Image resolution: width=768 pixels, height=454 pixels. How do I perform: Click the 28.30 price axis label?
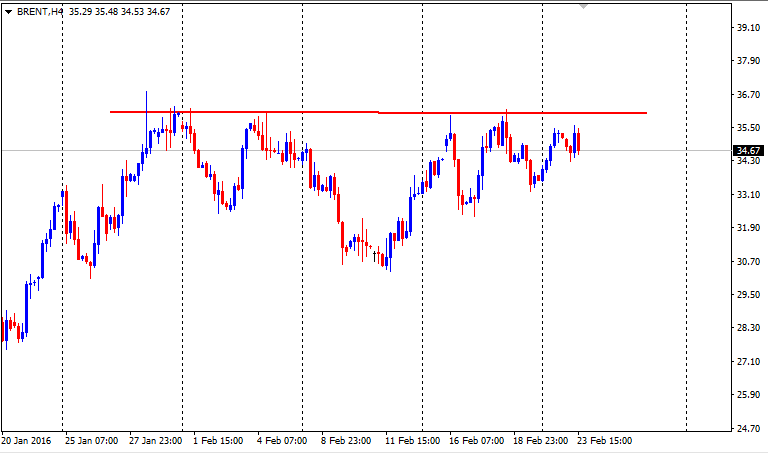(749, 328)
